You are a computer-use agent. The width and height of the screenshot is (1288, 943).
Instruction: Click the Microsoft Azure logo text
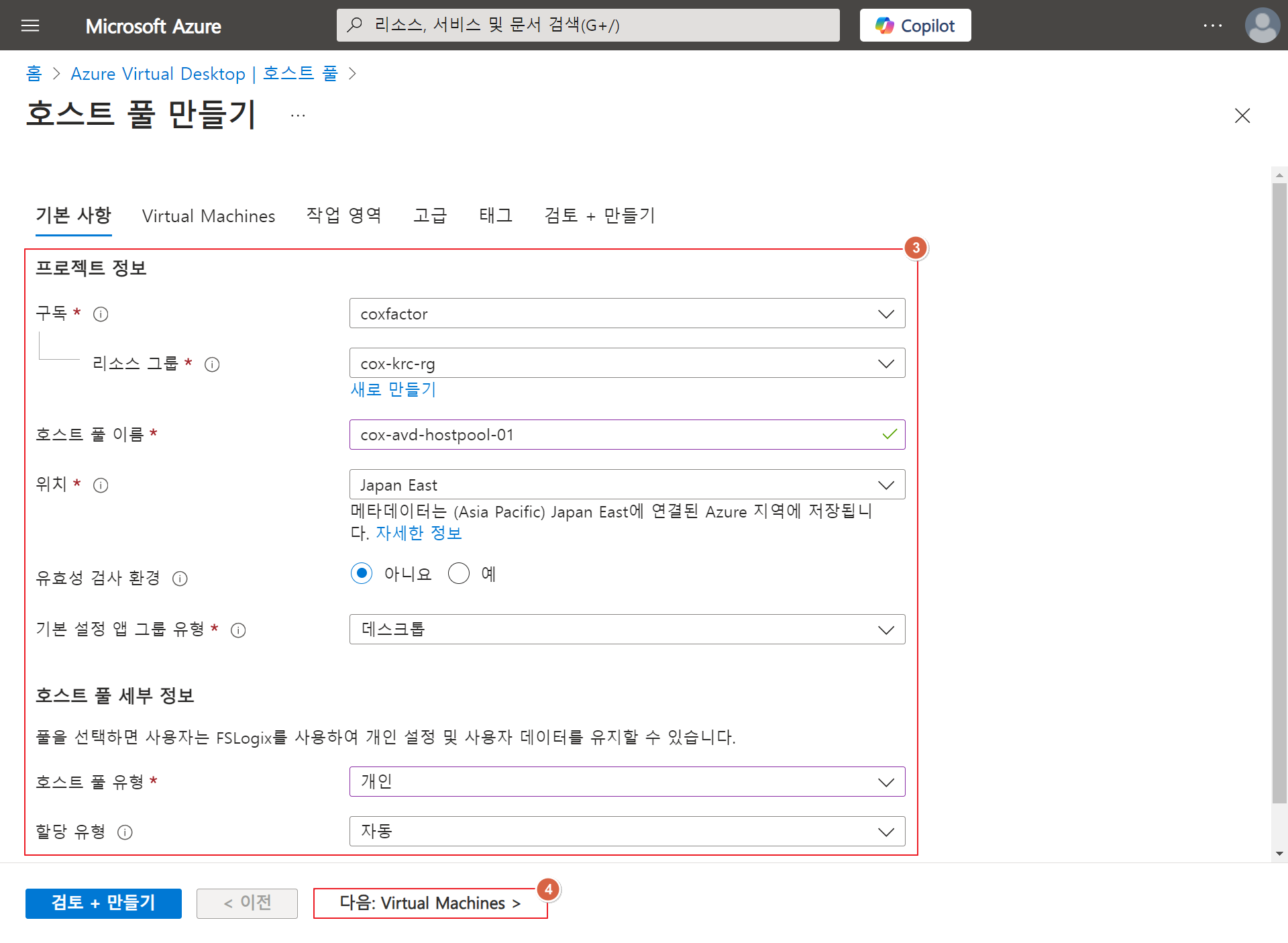tap(153, 26)
